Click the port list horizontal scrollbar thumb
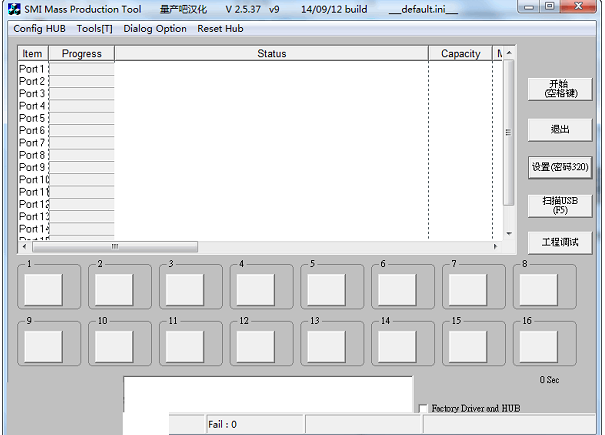This screenshot has width=605, height=435. point(114,246)
